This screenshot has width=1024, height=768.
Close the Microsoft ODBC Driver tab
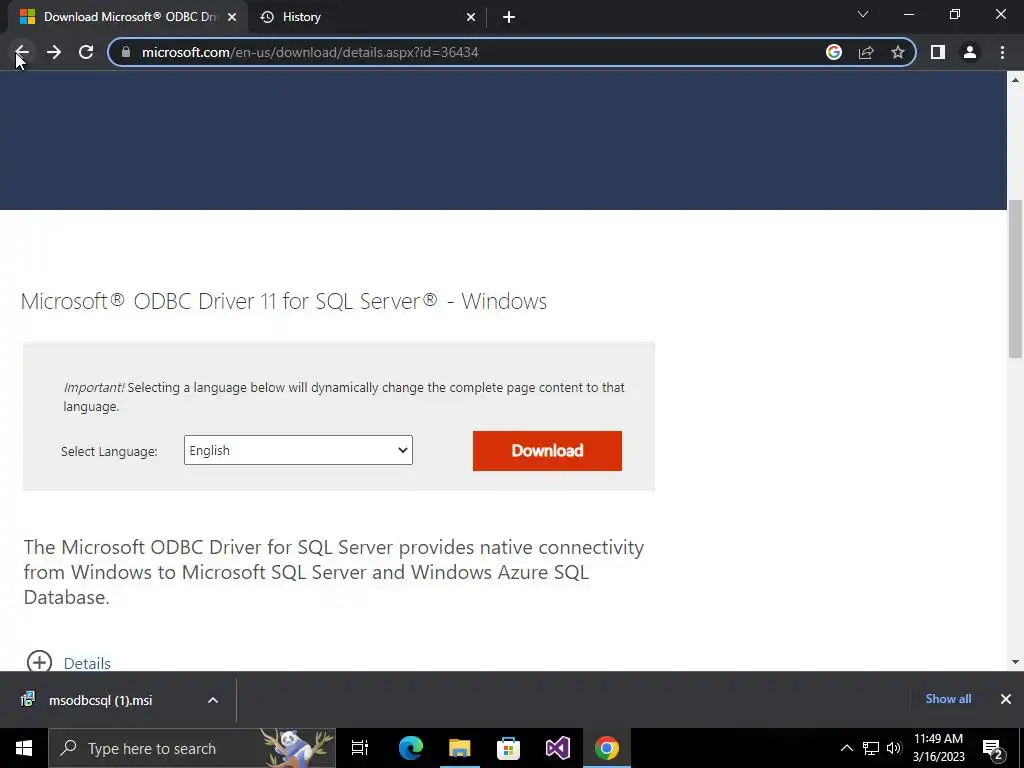coord(232,17)
